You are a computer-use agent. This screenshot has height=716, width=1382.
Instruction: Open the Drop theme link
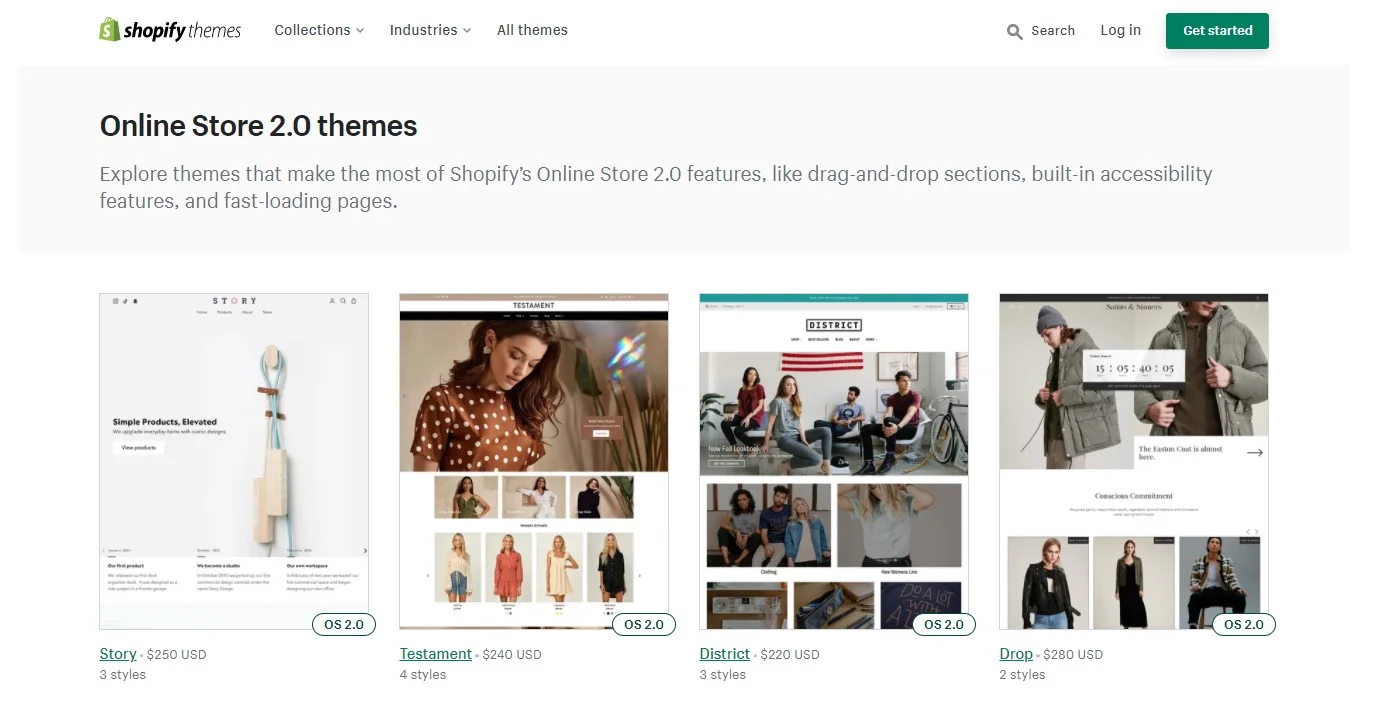point(1016,653)
